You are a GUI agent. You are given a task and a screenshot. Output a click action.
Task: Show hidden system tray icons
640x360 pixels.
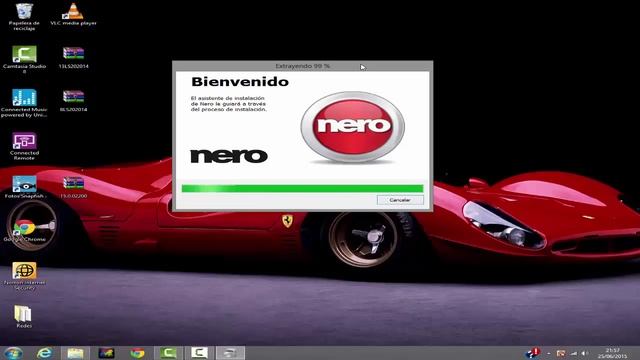pos(549,353)
